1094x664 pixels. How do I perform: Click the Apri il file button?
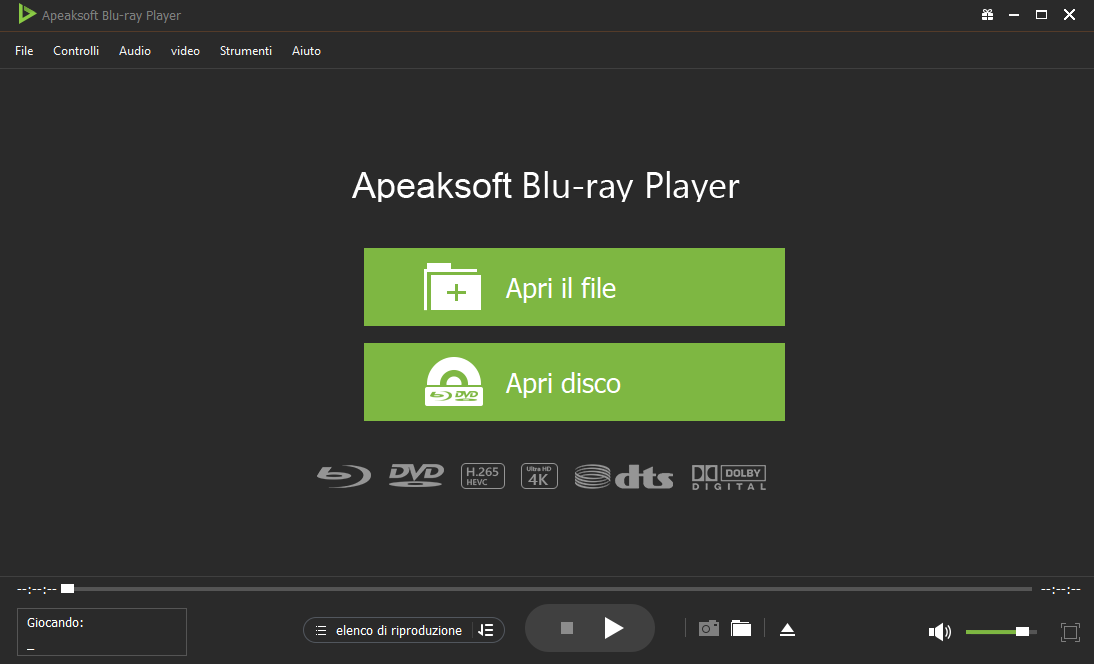(574, 287)
